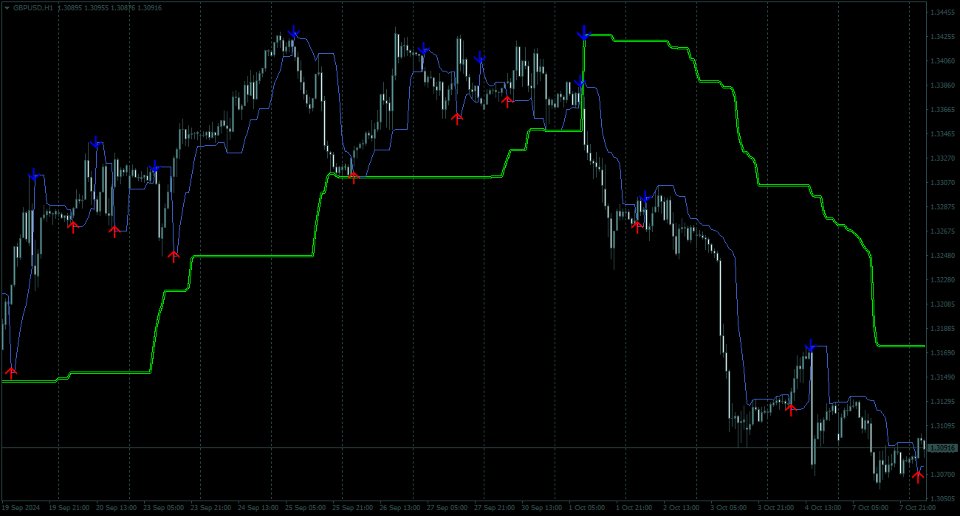Click the 27 Sep 05:00 time label
Screen dimensions: 960x516
(x=447, y=507)
